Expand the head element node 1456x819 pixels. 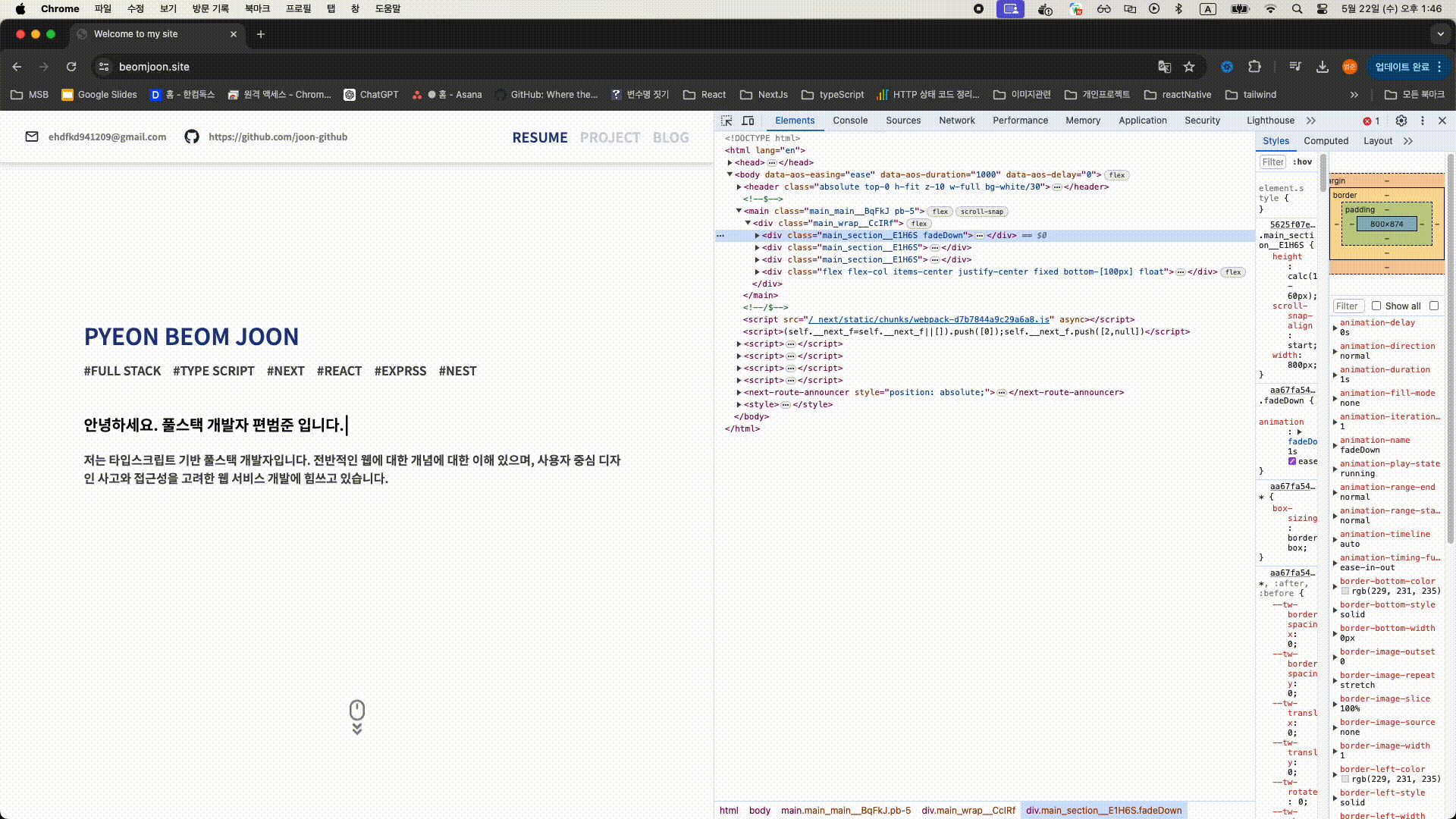(x=730, y=163)
